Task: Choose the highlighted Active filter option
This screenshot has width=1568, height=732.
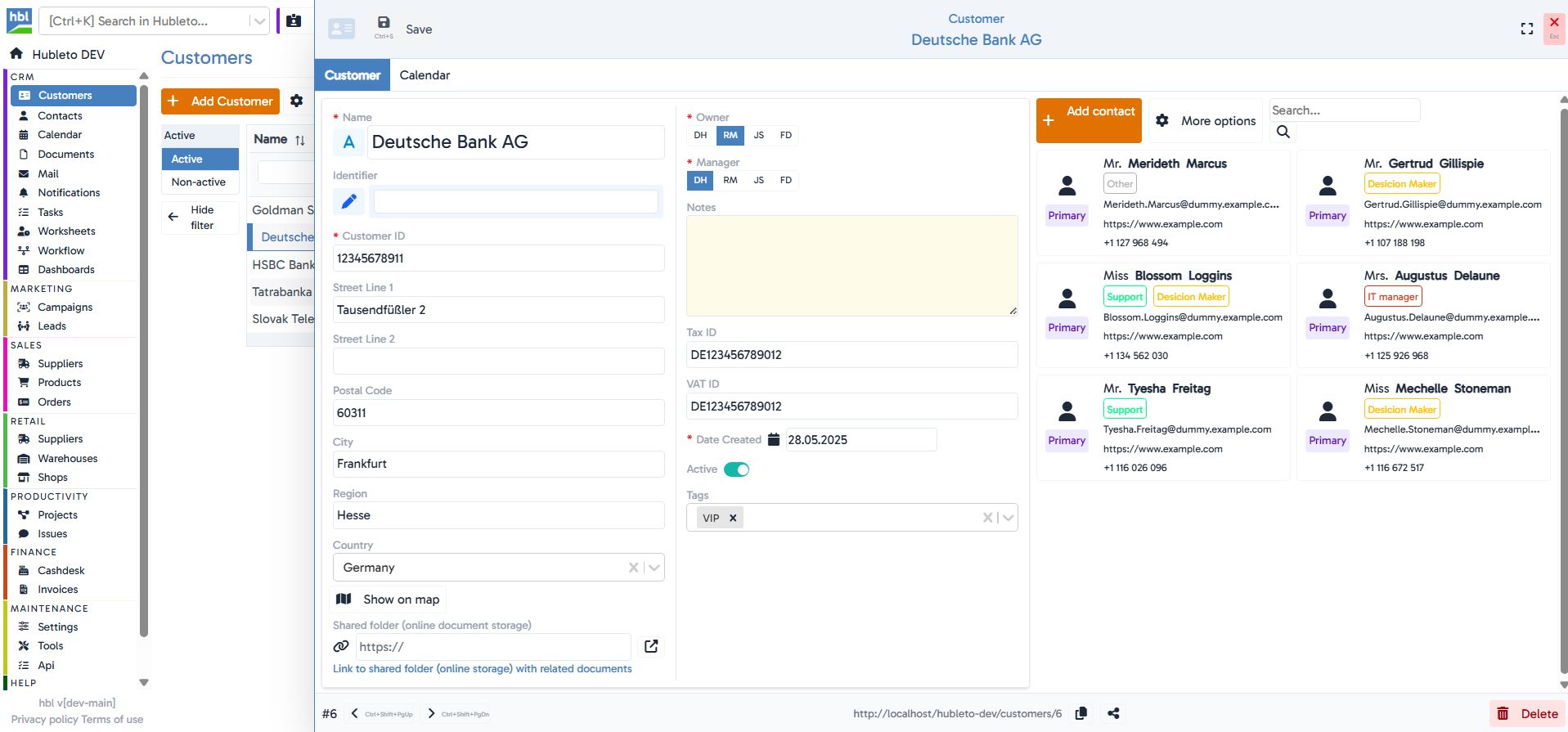Action: (x=200, y=159)
